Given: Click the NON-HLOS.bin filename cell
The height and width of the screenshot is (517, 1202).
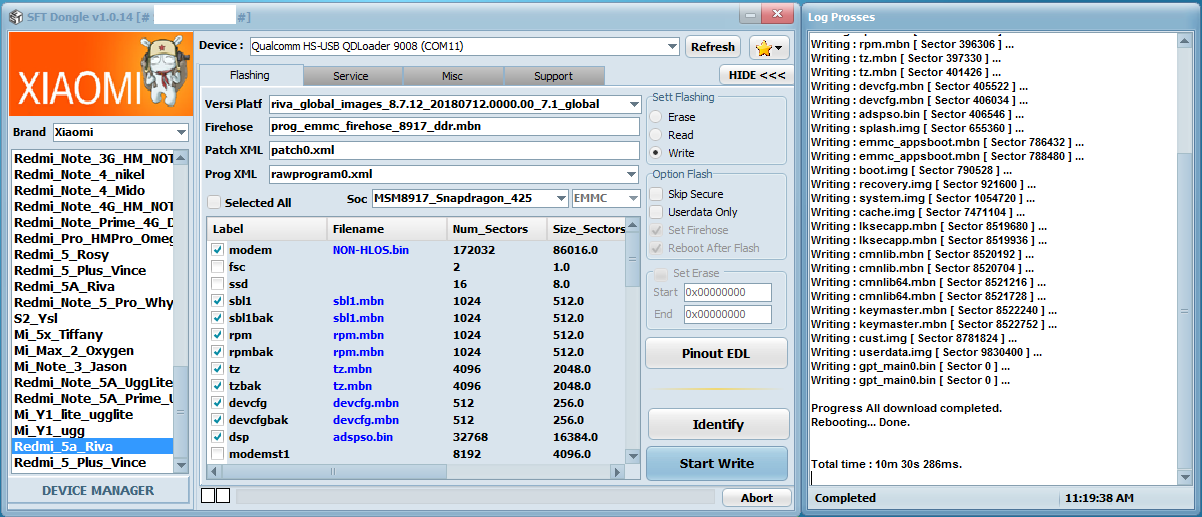Looking at the screenshot, I should tap(371, 249).
